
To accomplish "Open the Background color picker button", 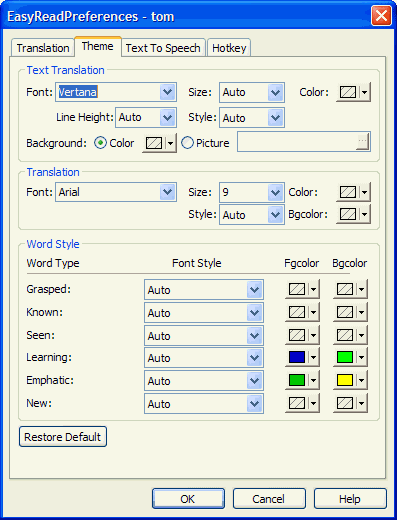I will click(x=159, y=143).
